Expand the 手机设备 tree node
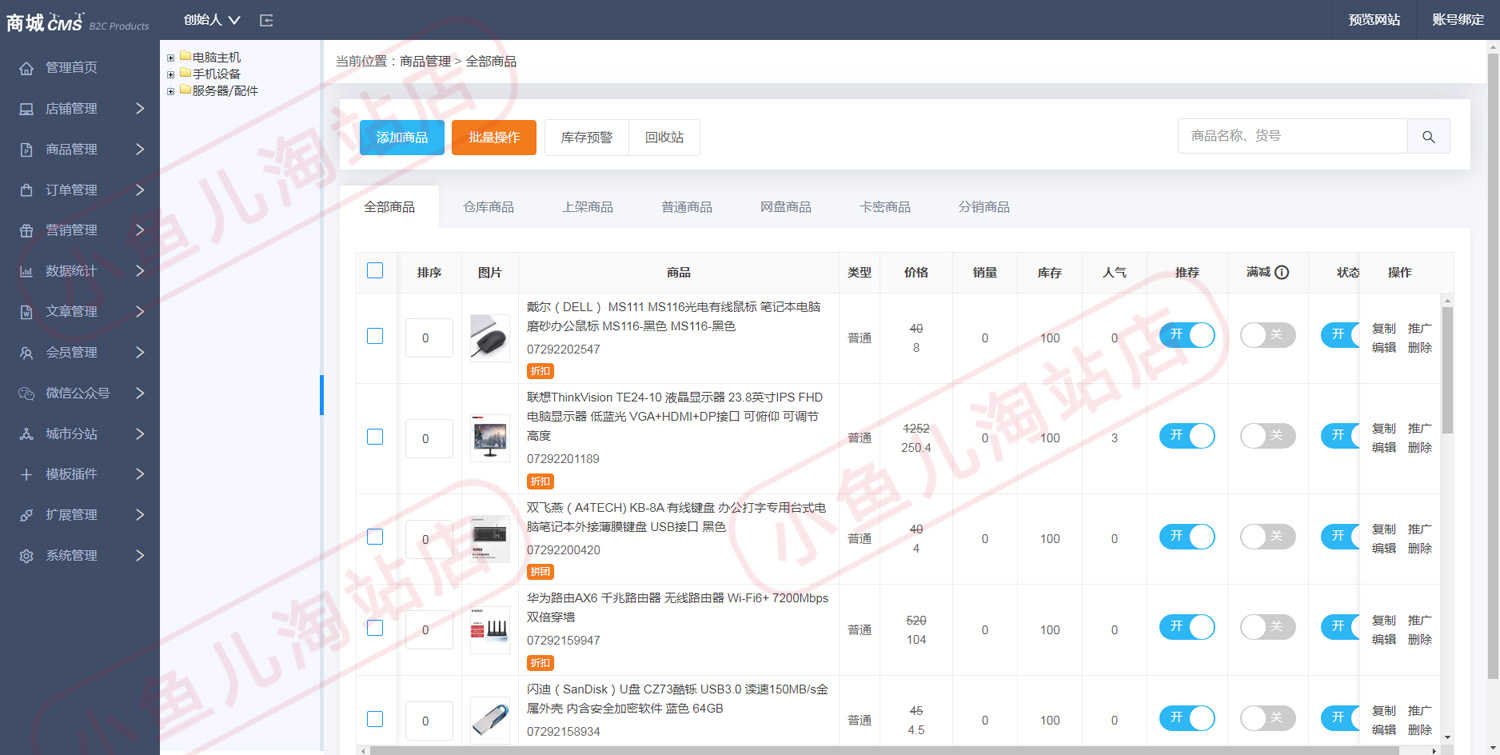 point(171,74)
